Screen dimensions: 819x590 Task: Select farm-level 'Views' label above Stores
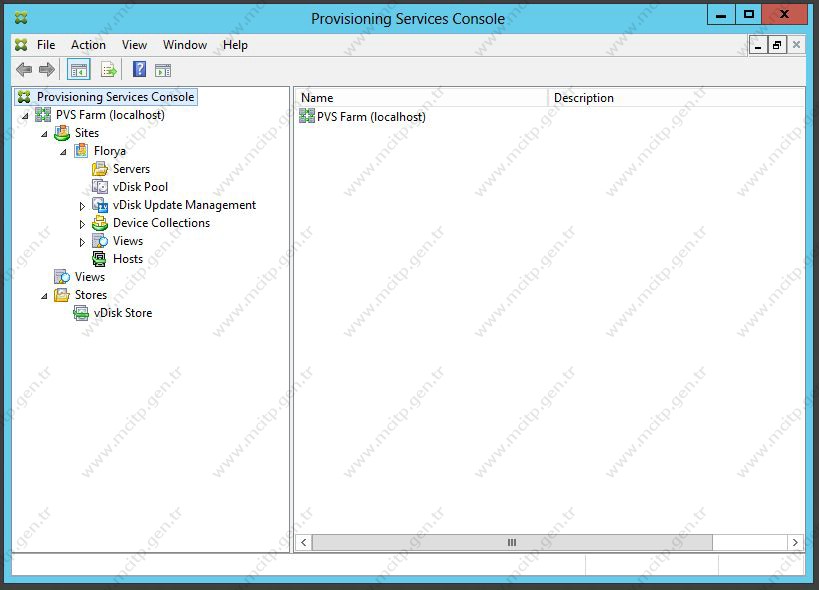tap(90, 277)
